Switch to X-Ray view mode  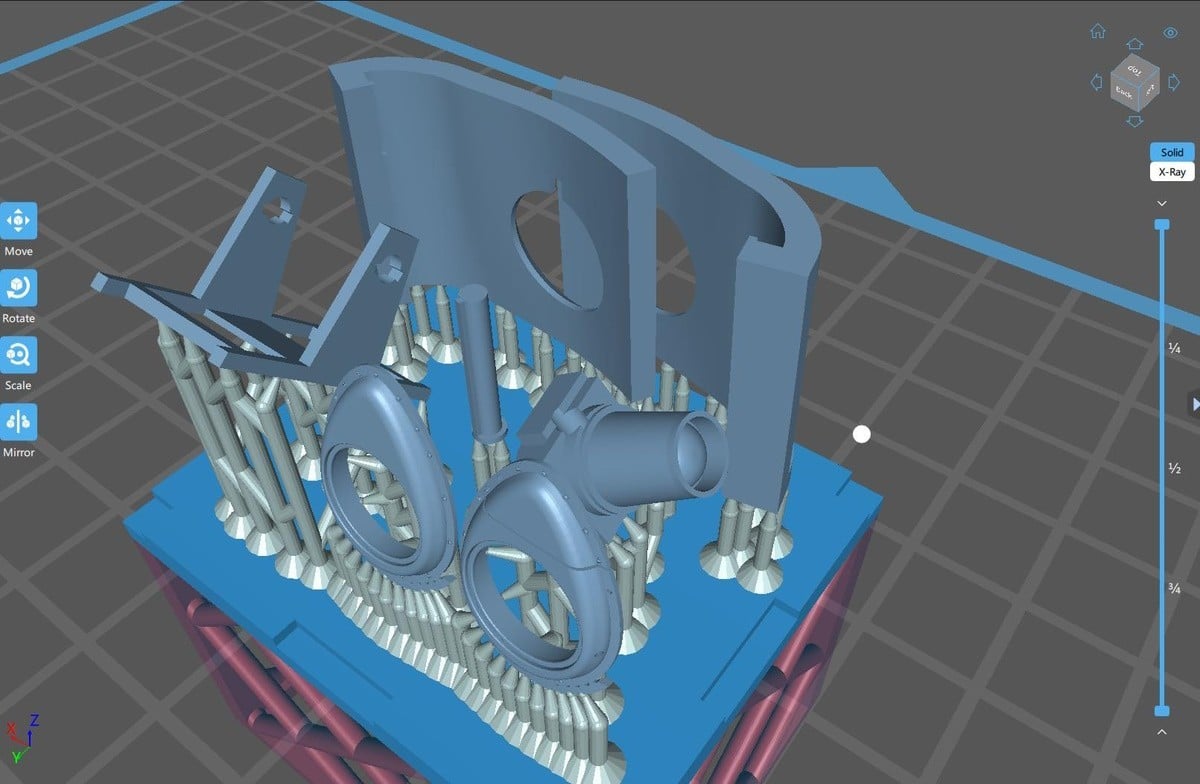click(x=1171, y=172)
